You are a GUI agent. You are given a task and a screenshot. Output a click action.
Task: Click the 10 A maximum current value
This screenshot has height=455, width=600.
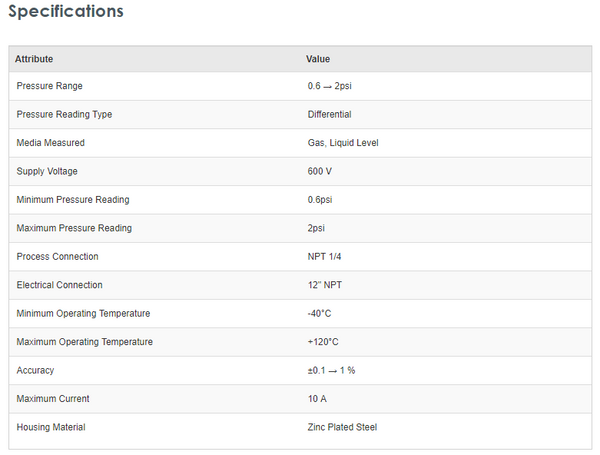pyautogui.click(x=318, y=399)
